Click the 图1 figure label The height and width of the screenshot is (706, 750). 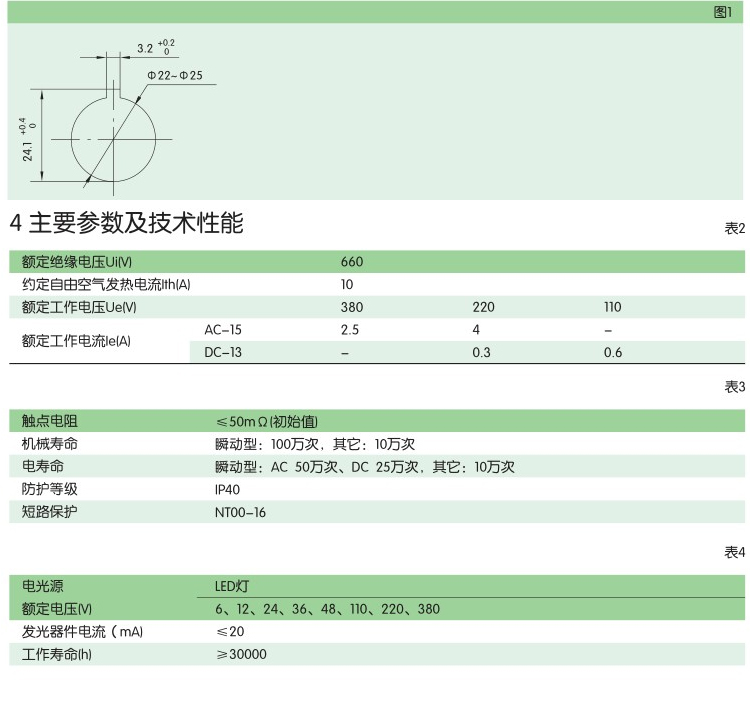click(x=723, y=12)
